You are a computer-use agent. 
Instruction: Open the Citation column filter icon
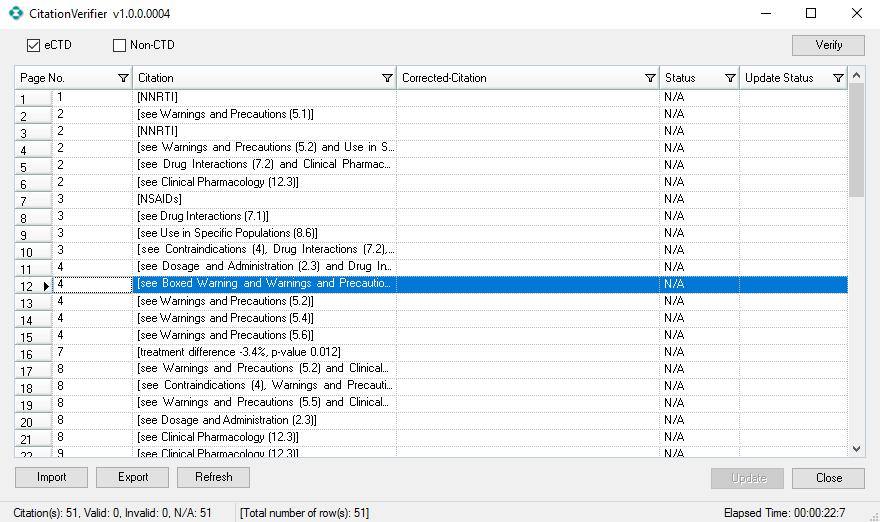coord(387,78)
